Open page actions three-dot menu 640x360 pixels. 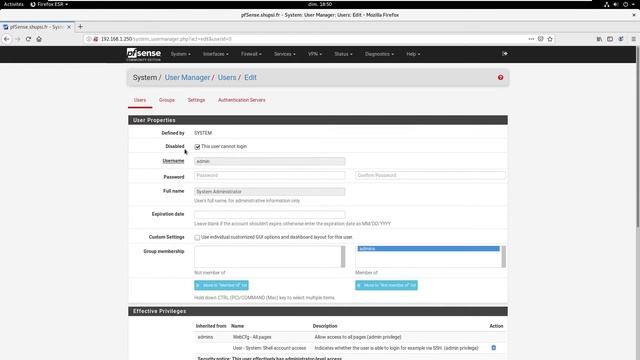(x=531, y=39)
